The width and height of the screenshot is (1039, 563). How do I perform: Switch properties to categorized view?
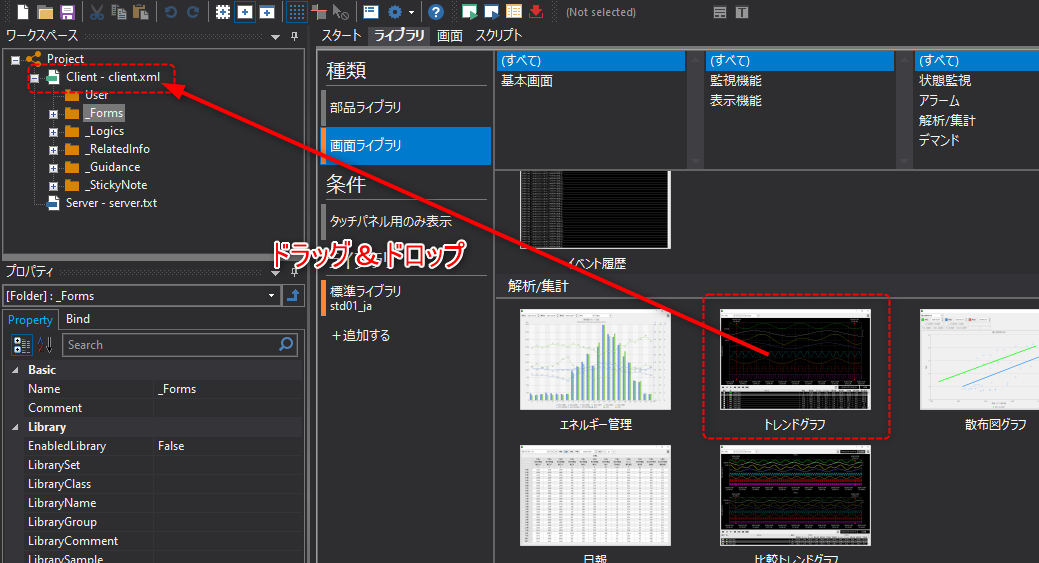(x=21, y=345)
